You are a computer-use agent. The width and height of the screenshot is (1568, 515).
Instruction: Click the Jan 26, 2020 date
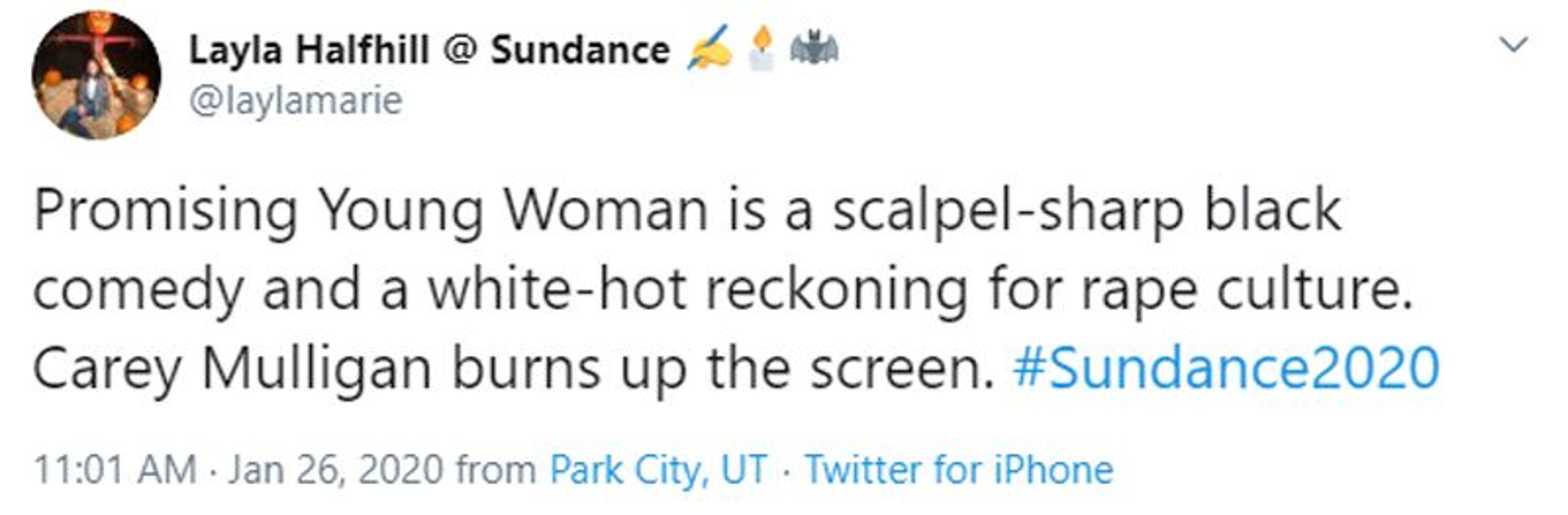(x=335, y=470)
